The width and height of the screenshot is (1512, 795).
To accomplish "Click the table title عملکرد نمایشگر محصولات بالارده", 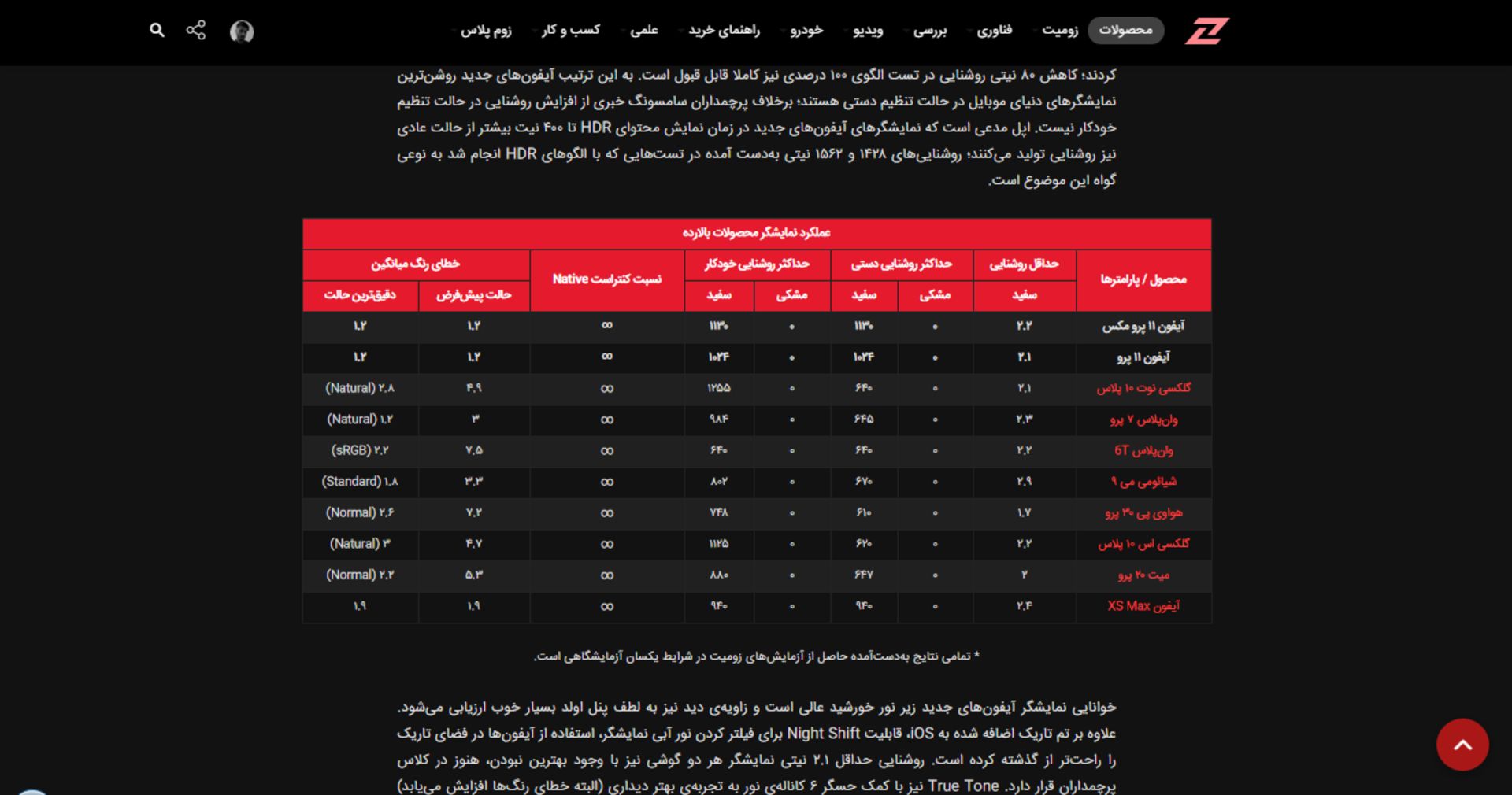I will click(757, 233).
